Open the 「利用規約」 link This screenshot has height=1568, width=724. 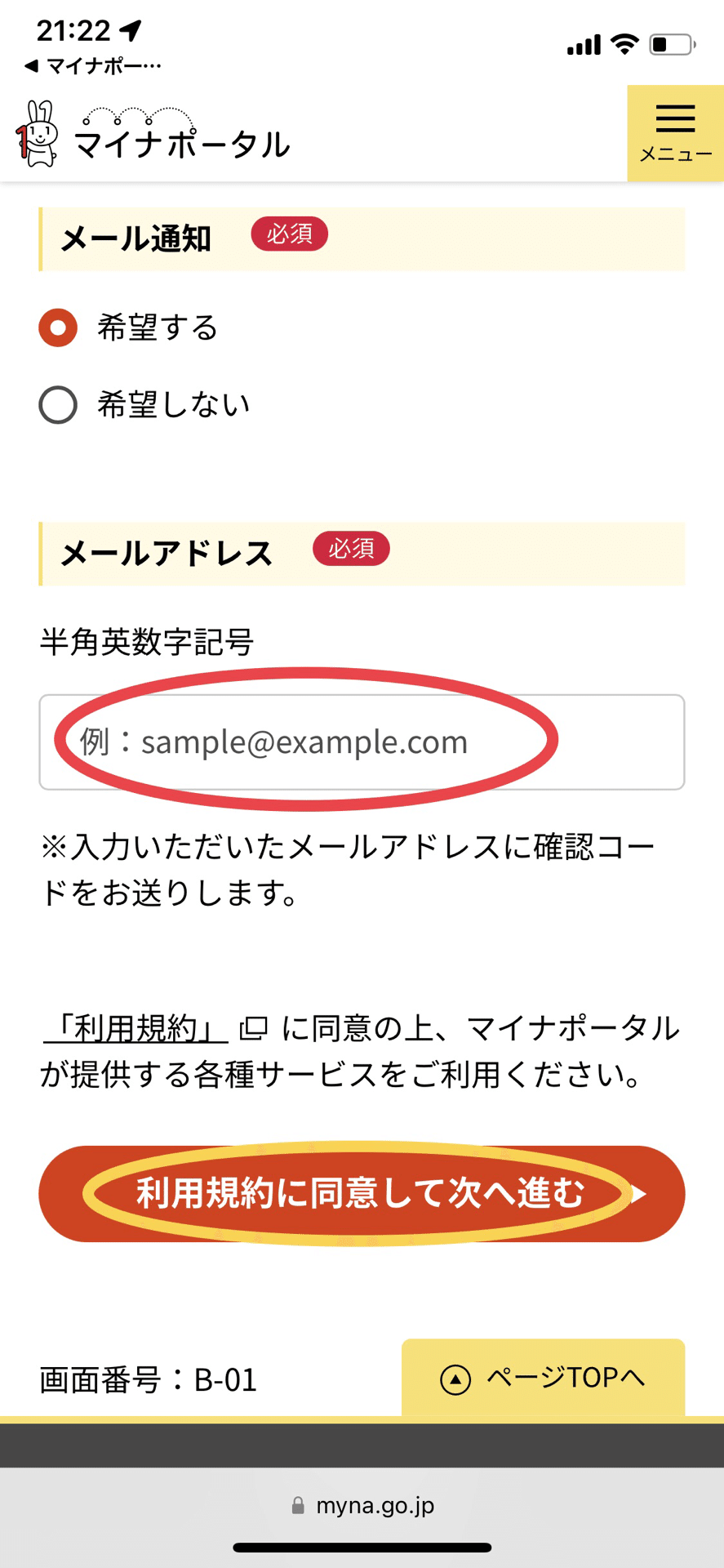coord(135,1028)
